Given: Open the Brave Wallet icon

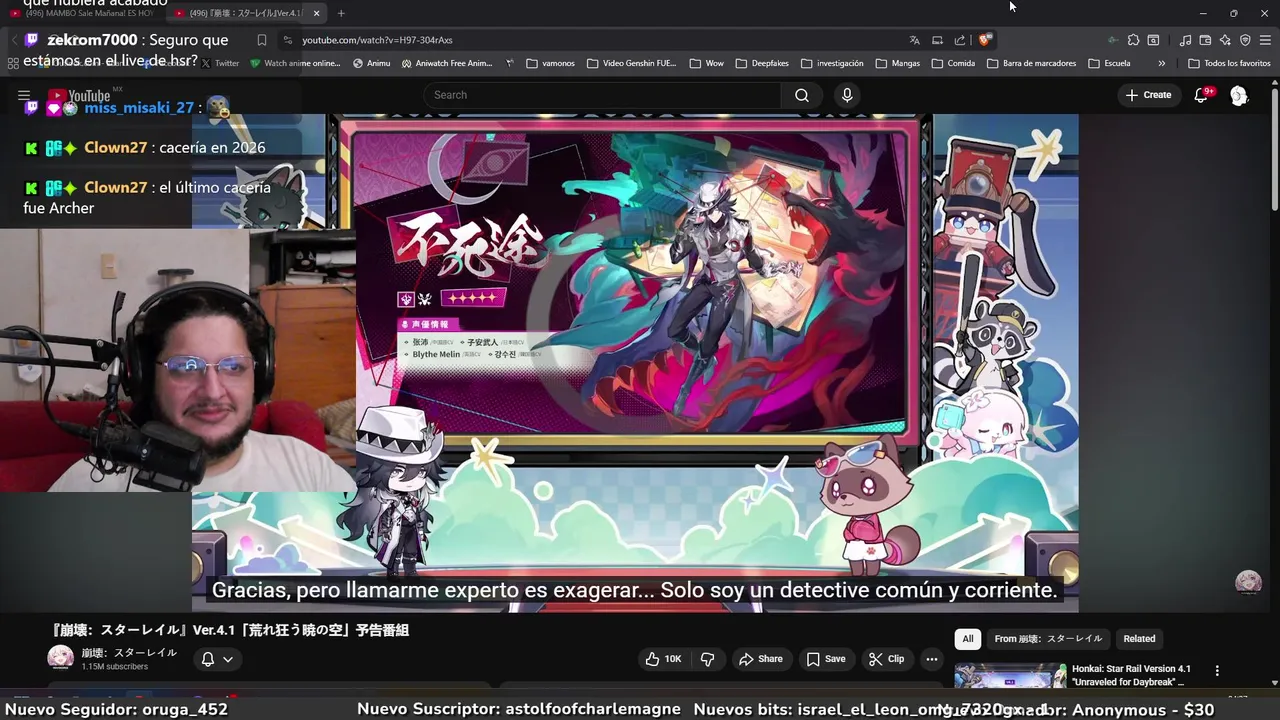Looking at the screenshot, I should coord(1205,40).
